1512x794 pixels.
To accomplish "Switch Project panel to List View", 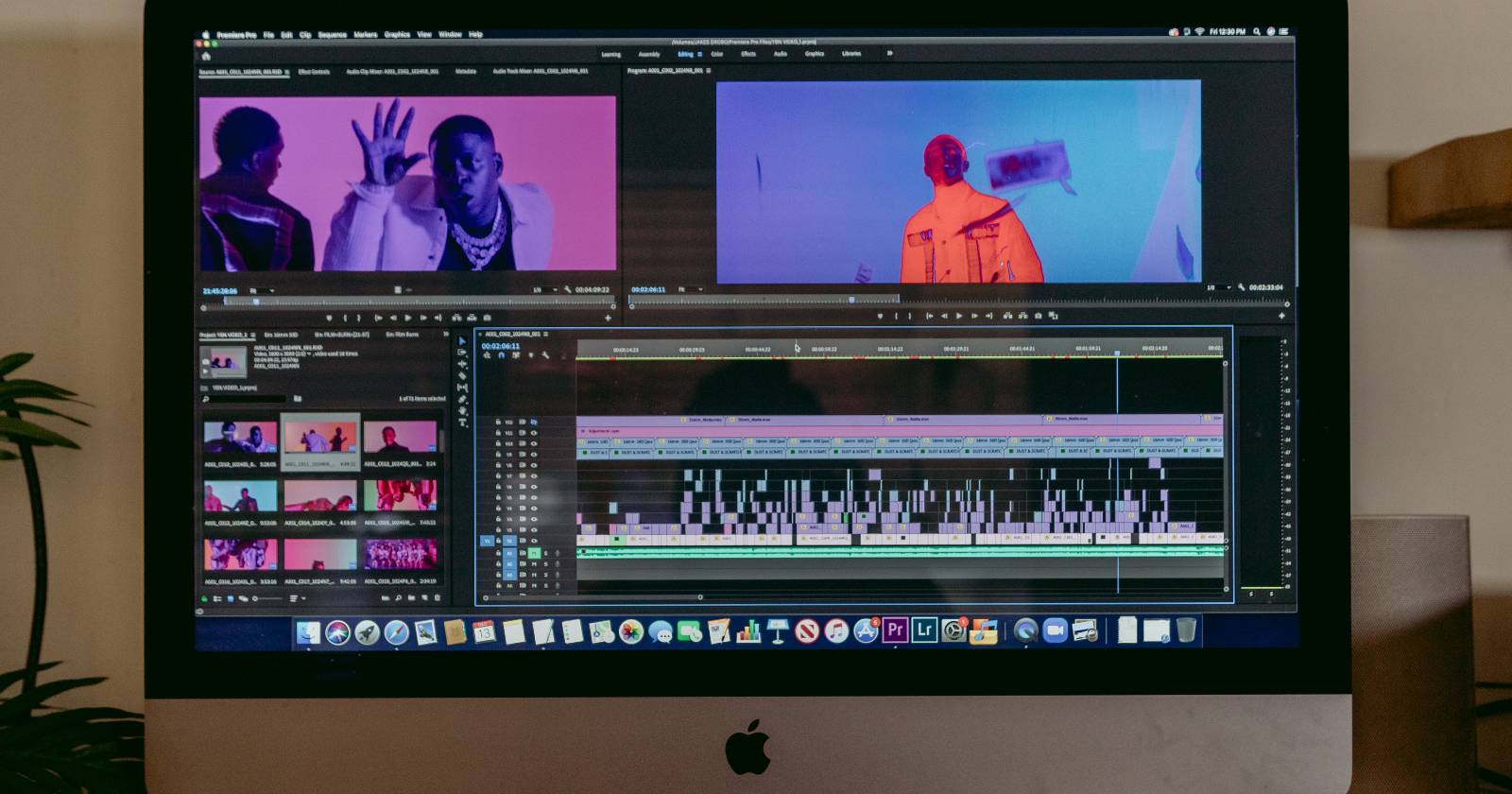I will click(218, 598).
